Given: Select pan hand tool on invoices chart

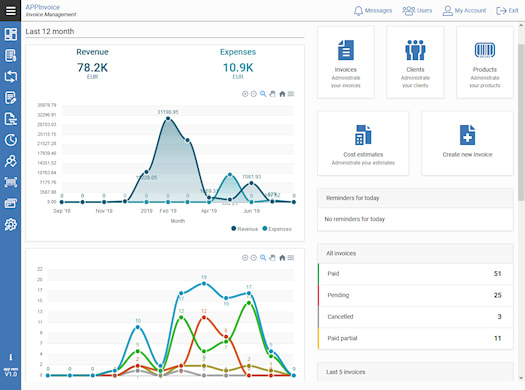Looking at the screenshot, I should click(x=273, y=258).
